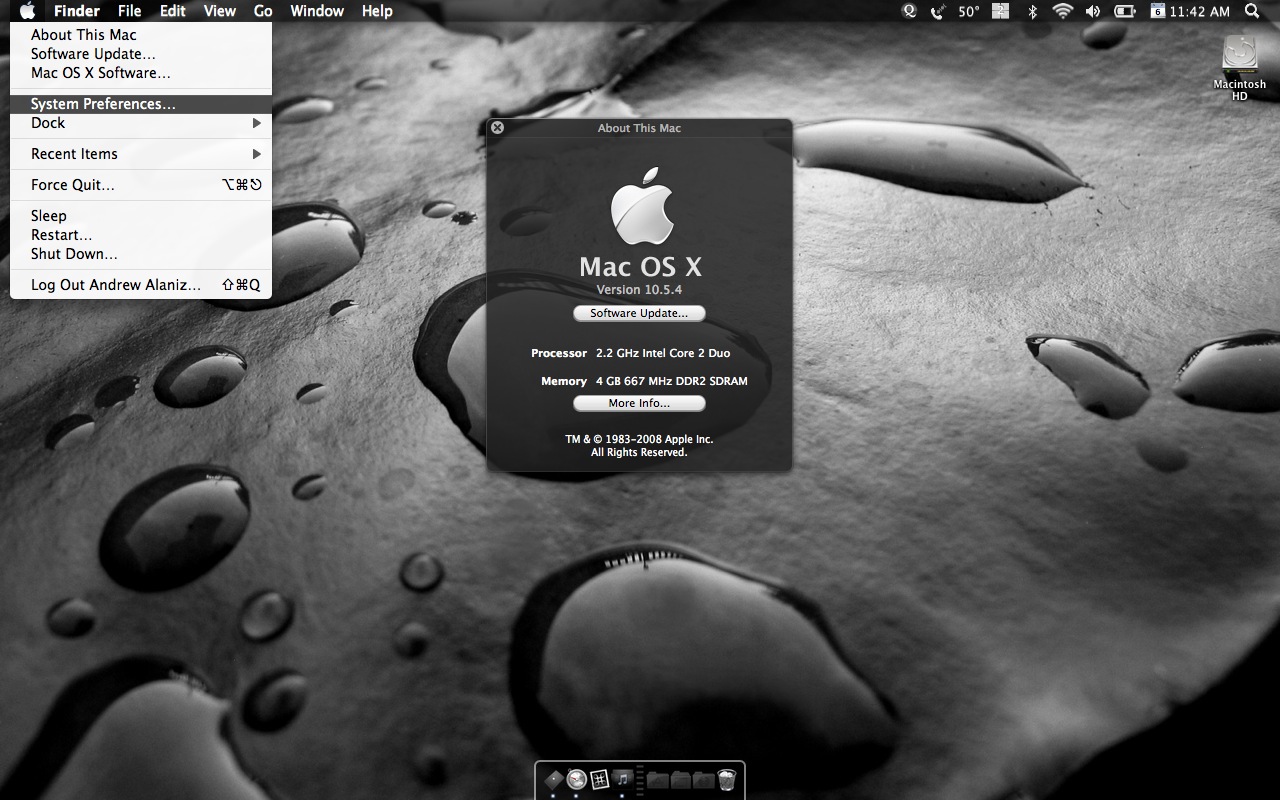
Task: Open the third folder stack in Dock
Action: [704, 779]
